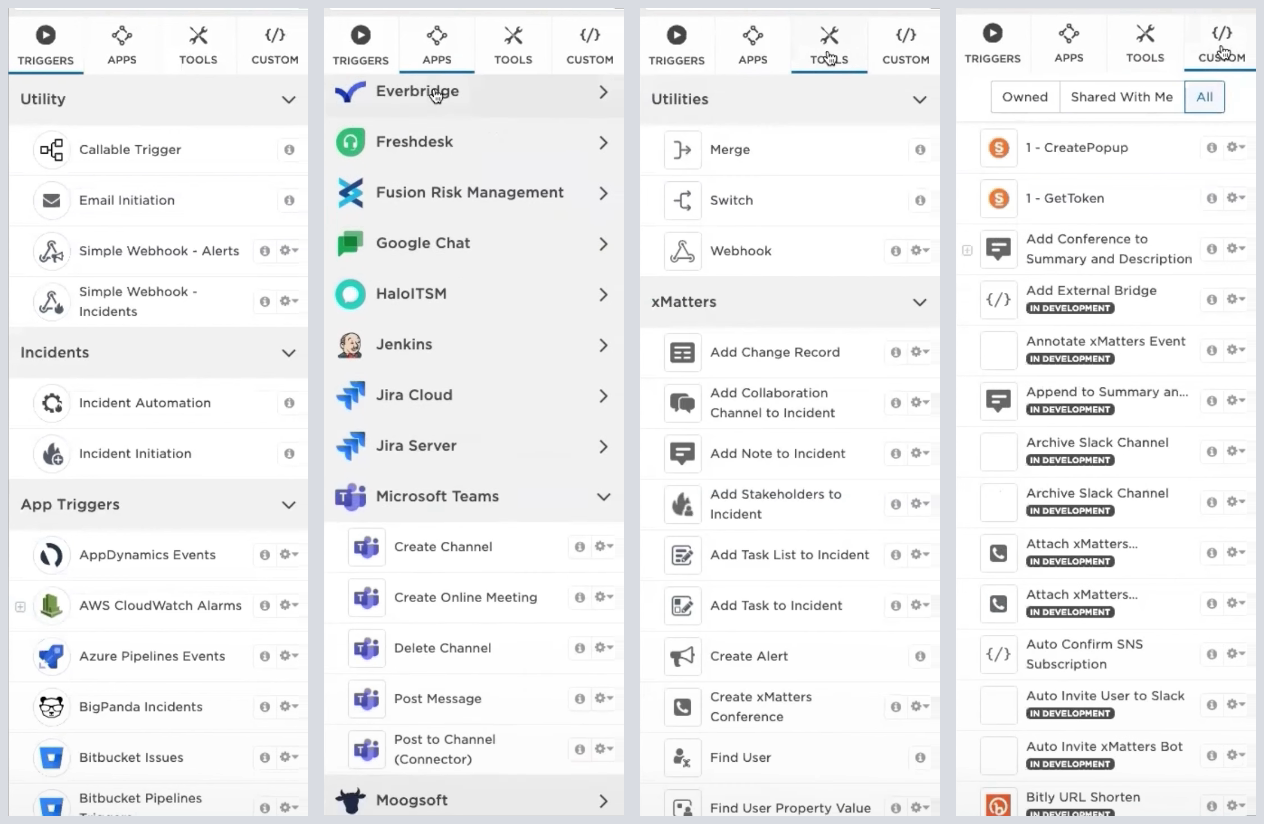This screenshot has width=1264, height=824.
Task: Click the Add Task List to Incident icon
Action: pyautogui.click(x=683, y=555)
